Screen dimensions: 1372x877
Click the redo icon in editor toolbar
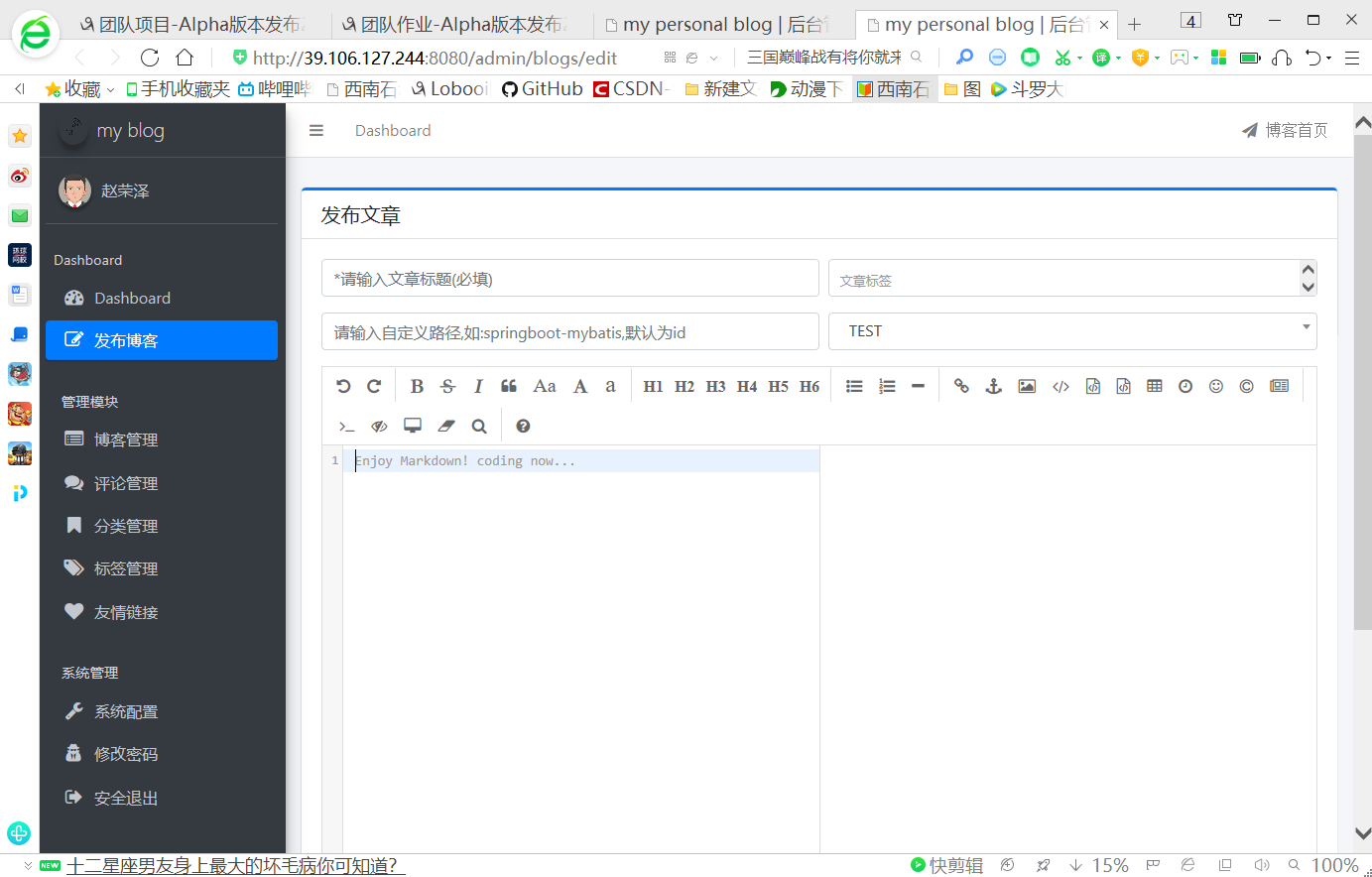[374, 386]
